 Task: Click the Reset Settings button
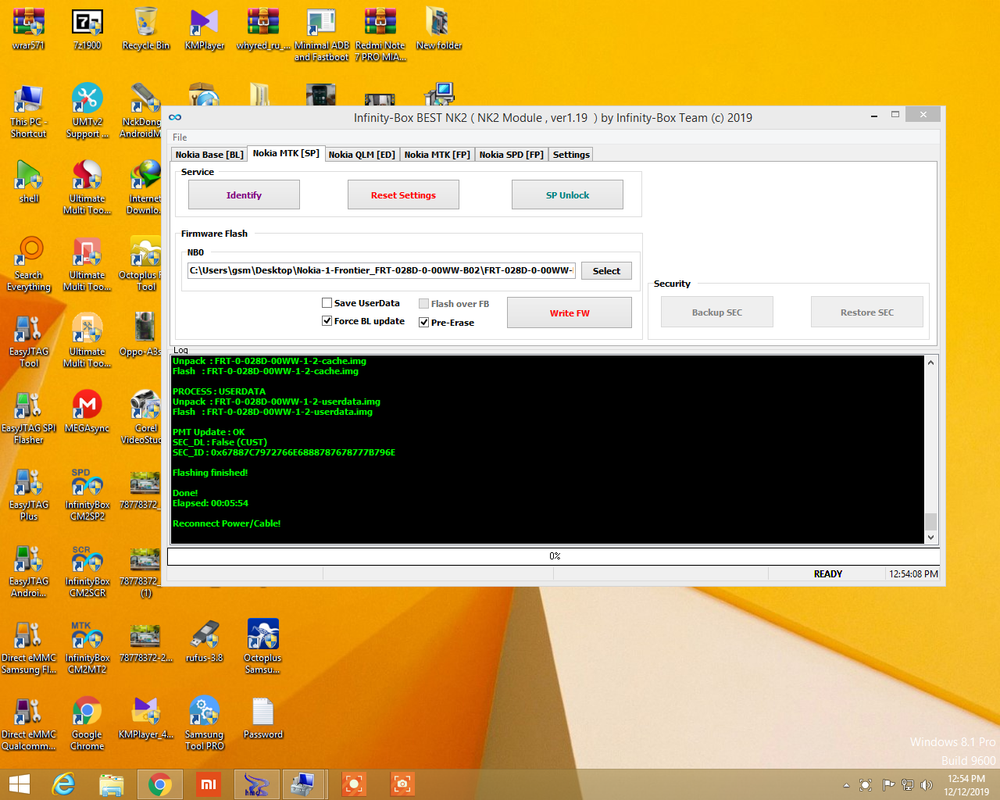(x=403, y=195)
